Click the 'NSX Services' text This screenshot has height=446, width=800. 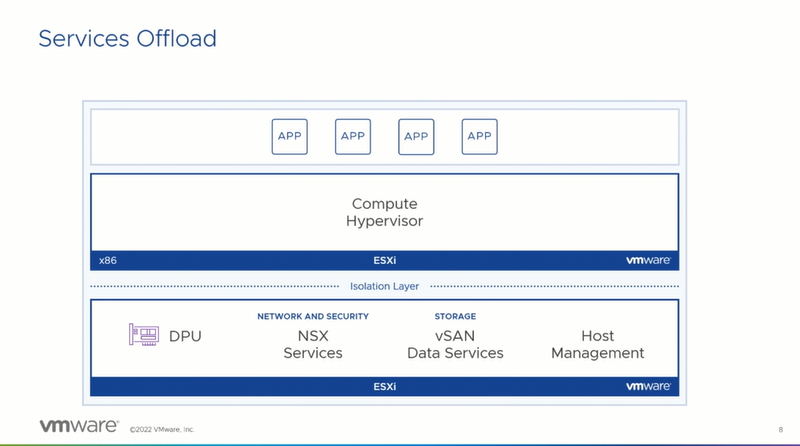313,344
